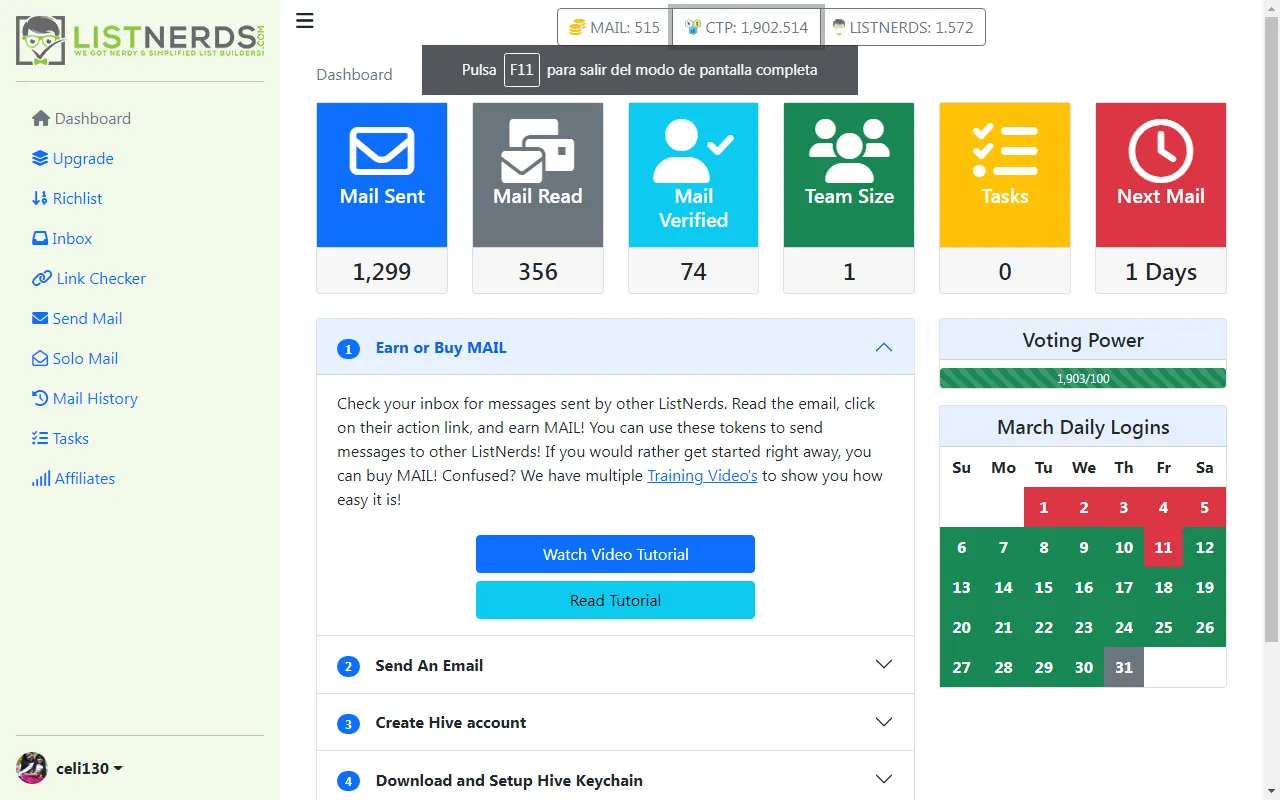Click the Read Tutorial button

pos(615,600)
